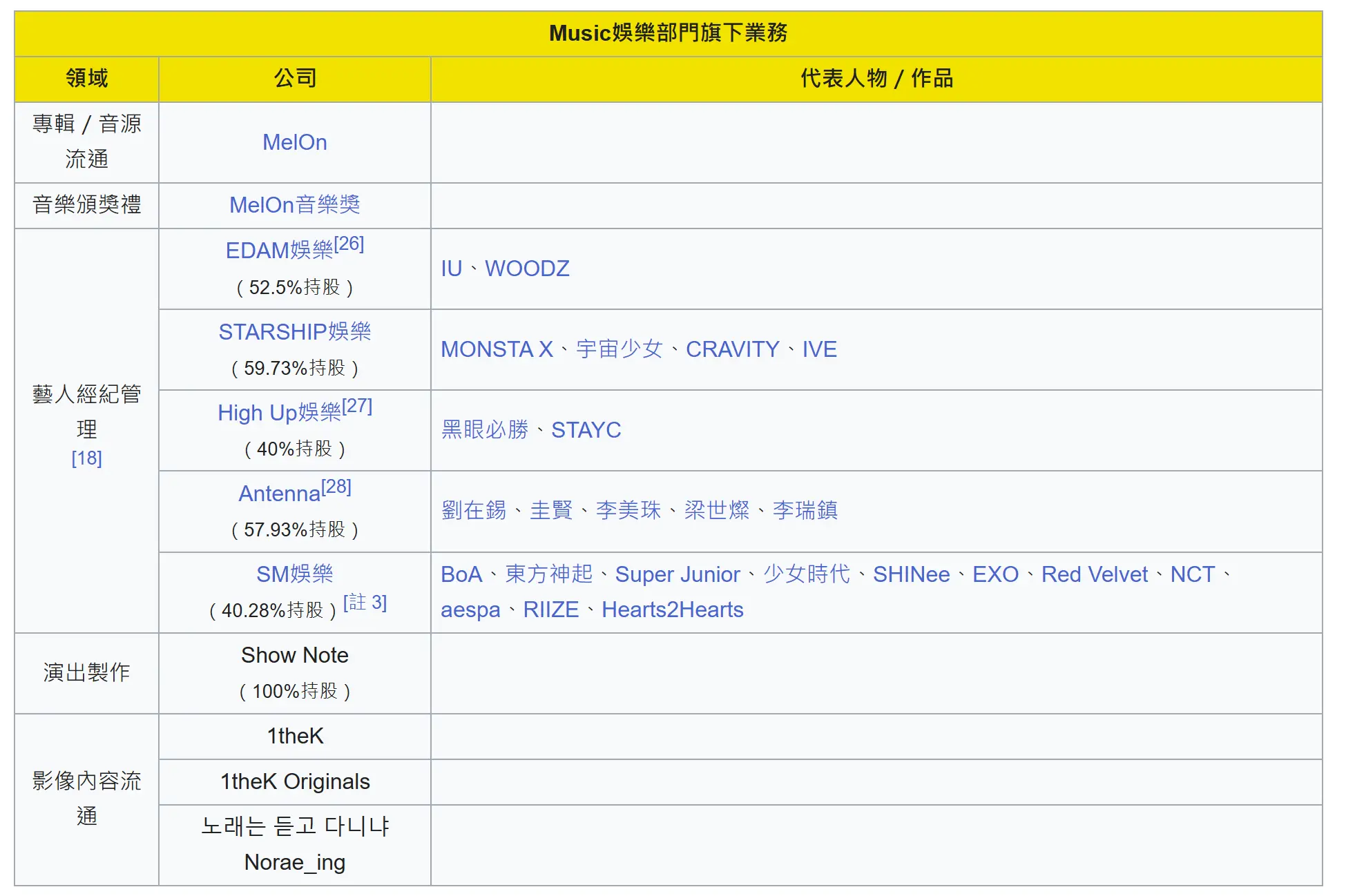Screen dimensions: 1355x896
Task: Select the Music娛樂部門旗下業務 table title
Action: coord(669,33)
